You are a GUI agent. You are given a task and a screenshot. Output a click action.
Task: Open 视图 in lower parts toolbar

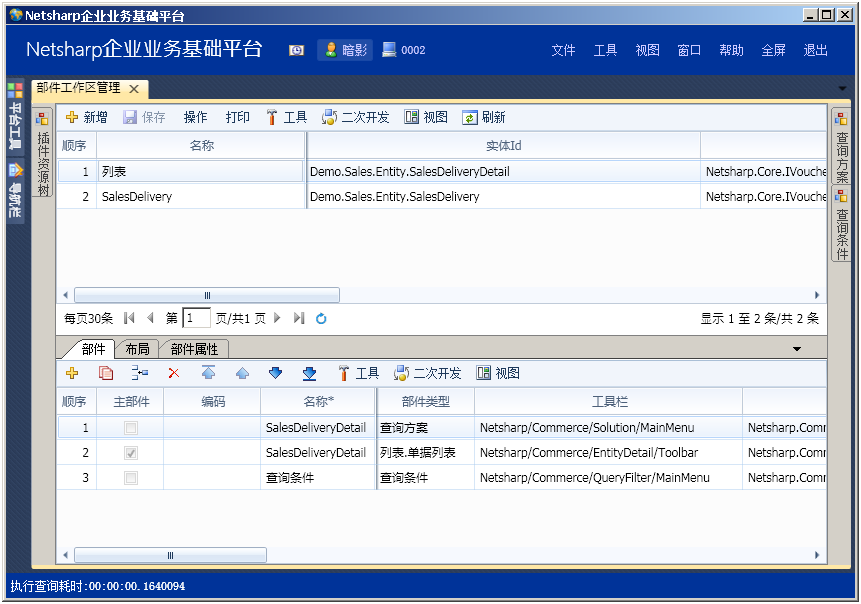point(498,373)
